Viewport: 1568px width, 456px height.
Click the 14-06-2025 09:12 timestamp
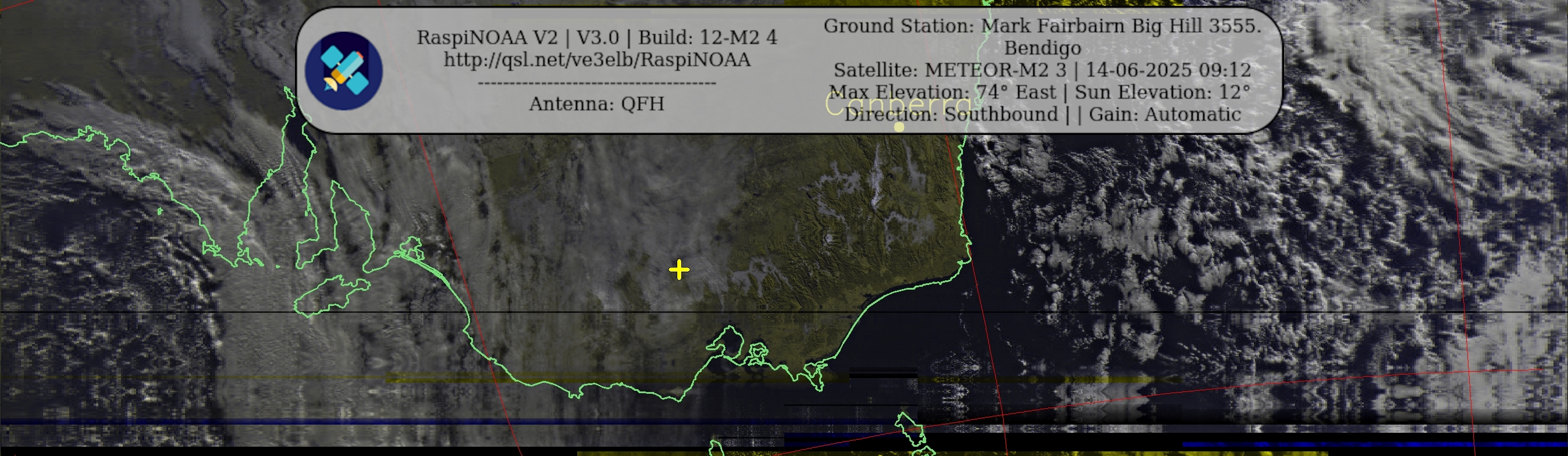[1168, 70]
